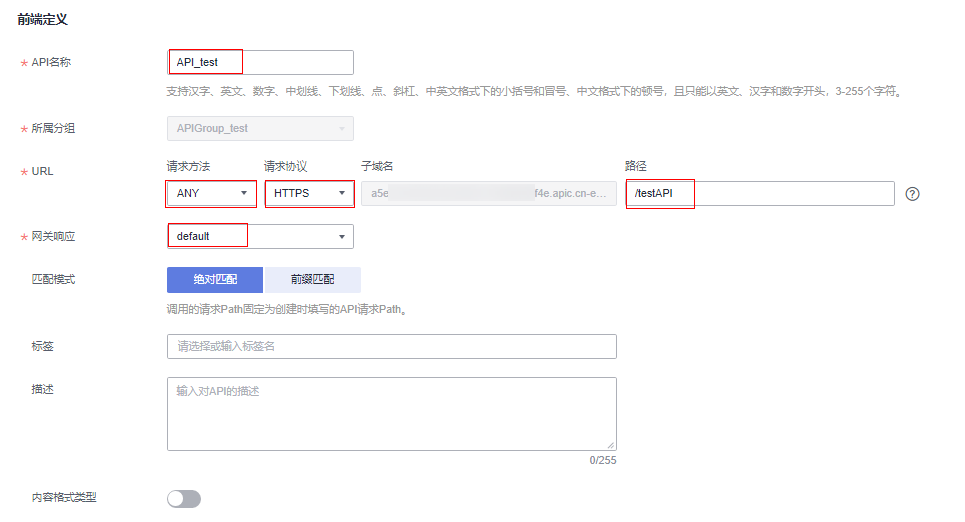Click the 内容格式类型 label text

[x=64, y=496]
